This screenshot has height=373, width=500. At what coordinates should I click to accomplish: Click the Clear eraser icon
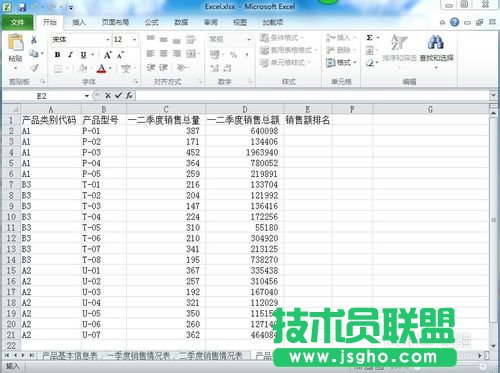369,63
